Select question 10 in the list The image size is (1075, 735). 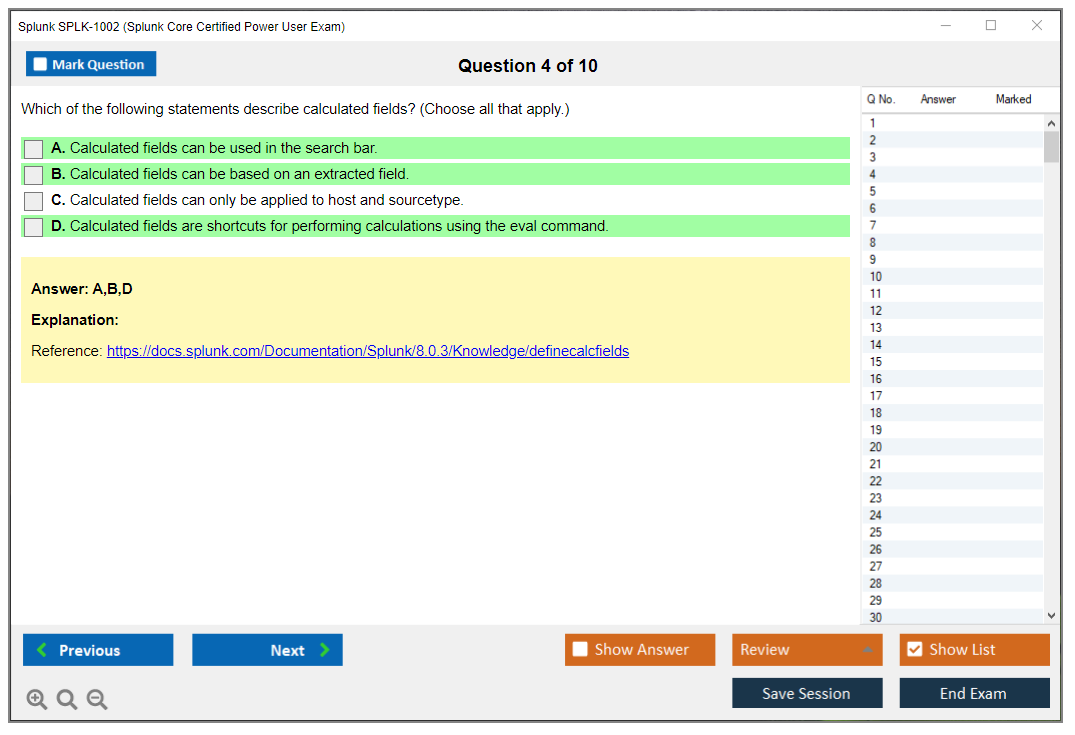coord(876,277)
